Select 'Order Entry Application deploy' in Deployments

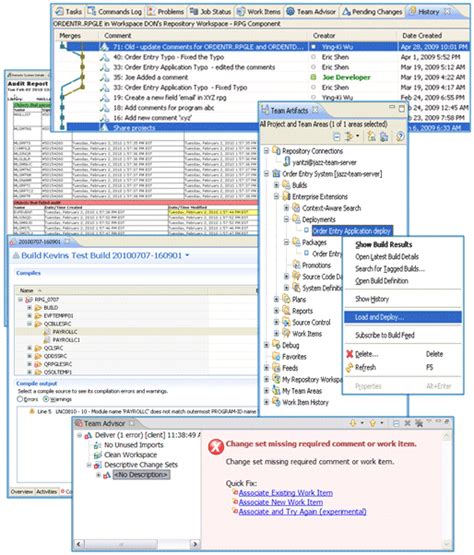coord(352,231)
